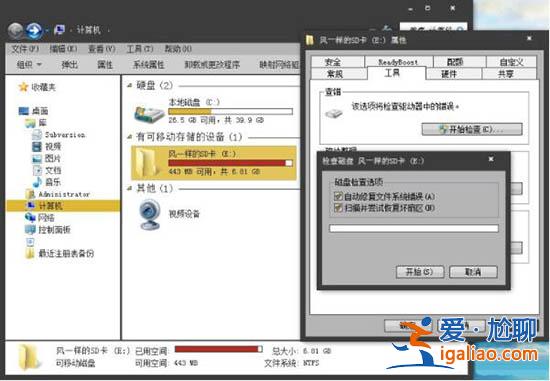
Task: Click Eject (弹出) in the toolbar
Action: point(69,65)
